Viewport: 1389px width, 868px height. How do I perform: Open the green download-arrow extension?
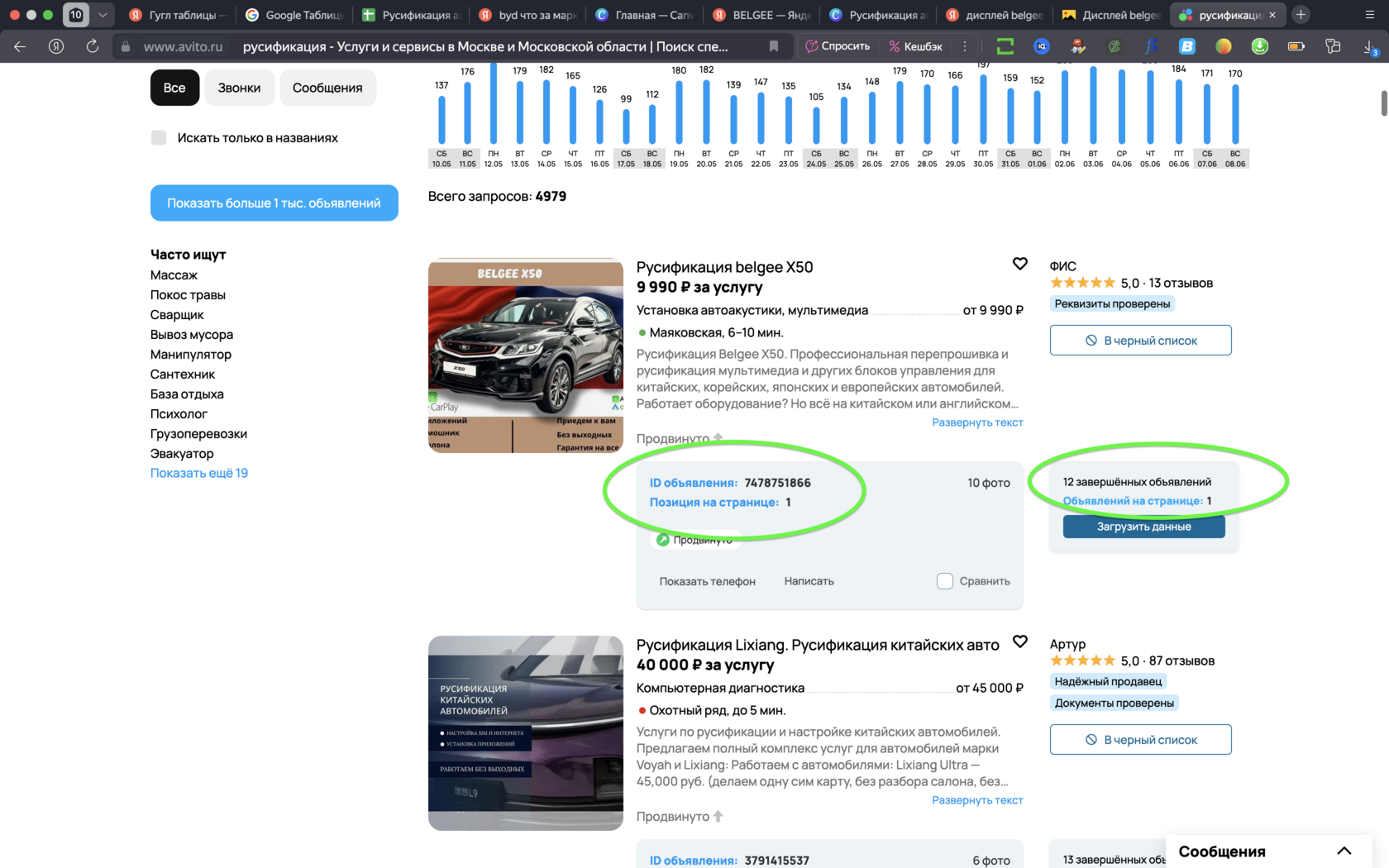coord(1260,46)
